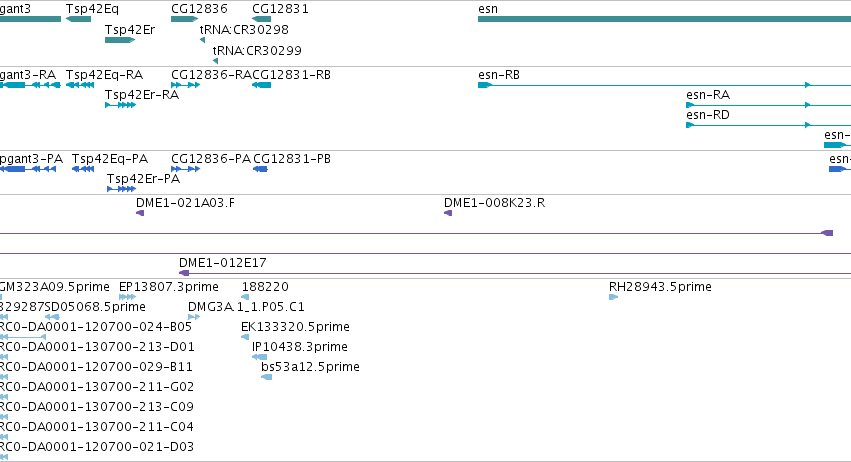The image size is (851, 462).
Task: Open the esn-RA transcript label
Action: point(708,95)
